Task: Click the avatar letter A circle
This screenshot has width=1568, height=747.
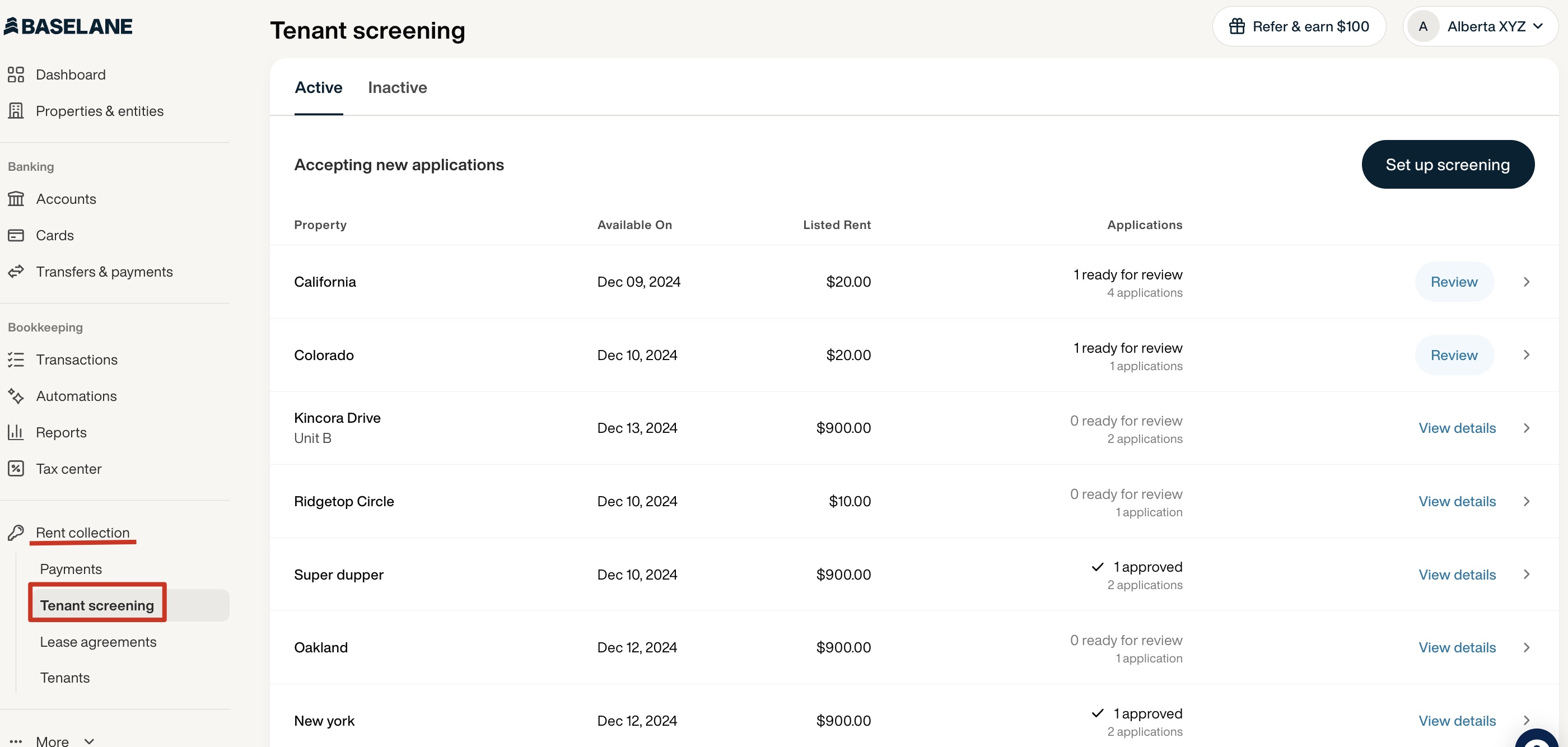Action: [x=1423, y=26]
